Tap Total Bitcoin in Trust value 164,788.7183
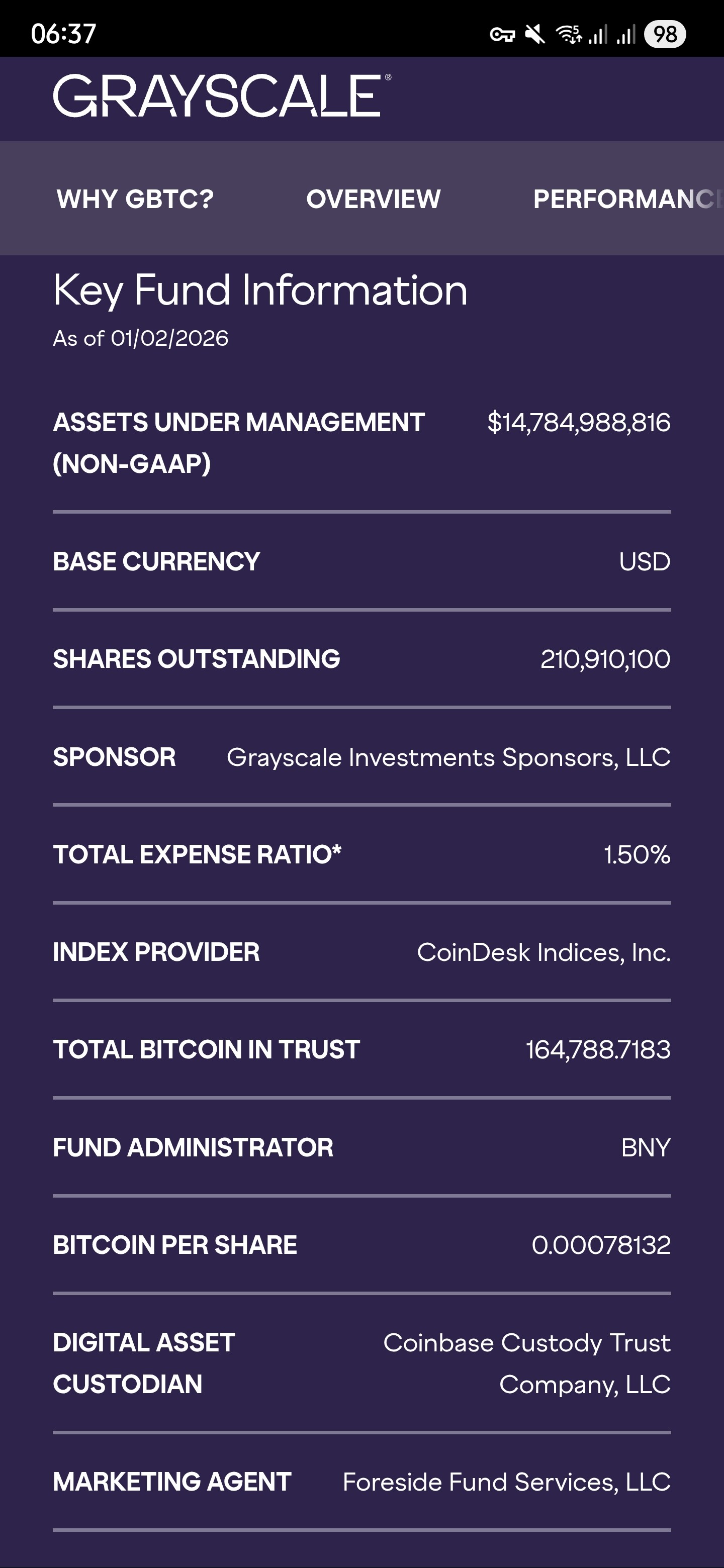Screen dimensions: 724x1568 click(598, 1050)
